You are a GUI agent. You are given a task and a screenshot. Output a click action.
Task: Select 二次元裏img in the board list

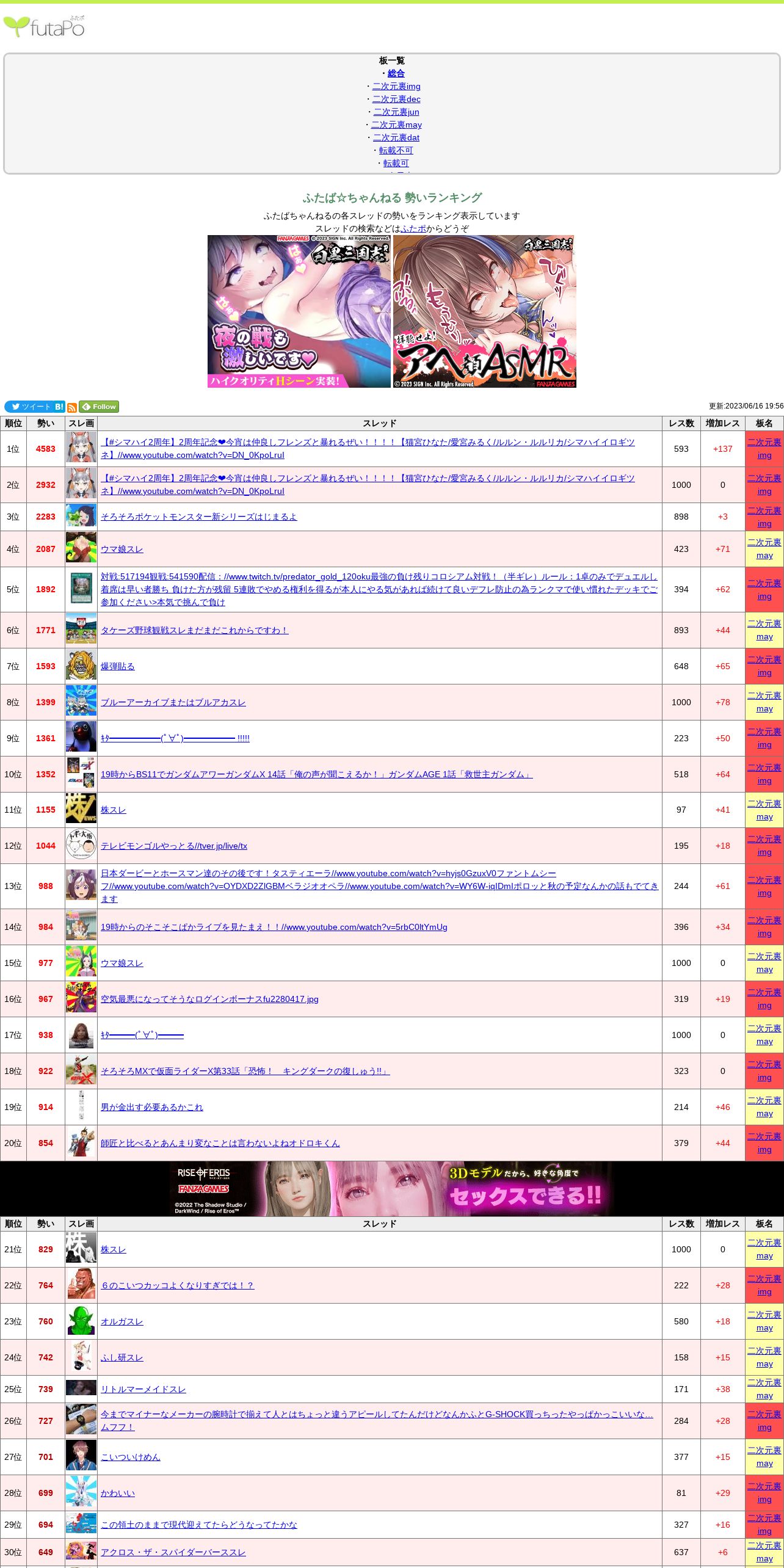(x=396, y=86)
